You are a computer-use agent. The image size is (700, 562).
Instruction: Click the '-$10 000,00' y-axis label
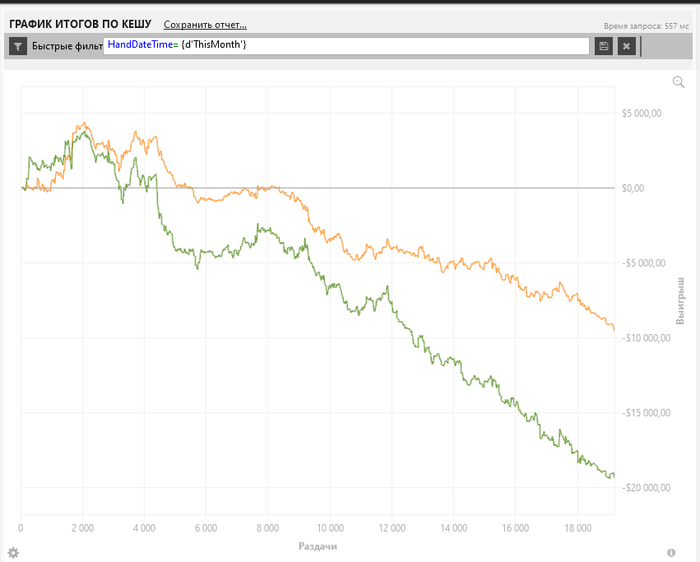pos(646,338)
